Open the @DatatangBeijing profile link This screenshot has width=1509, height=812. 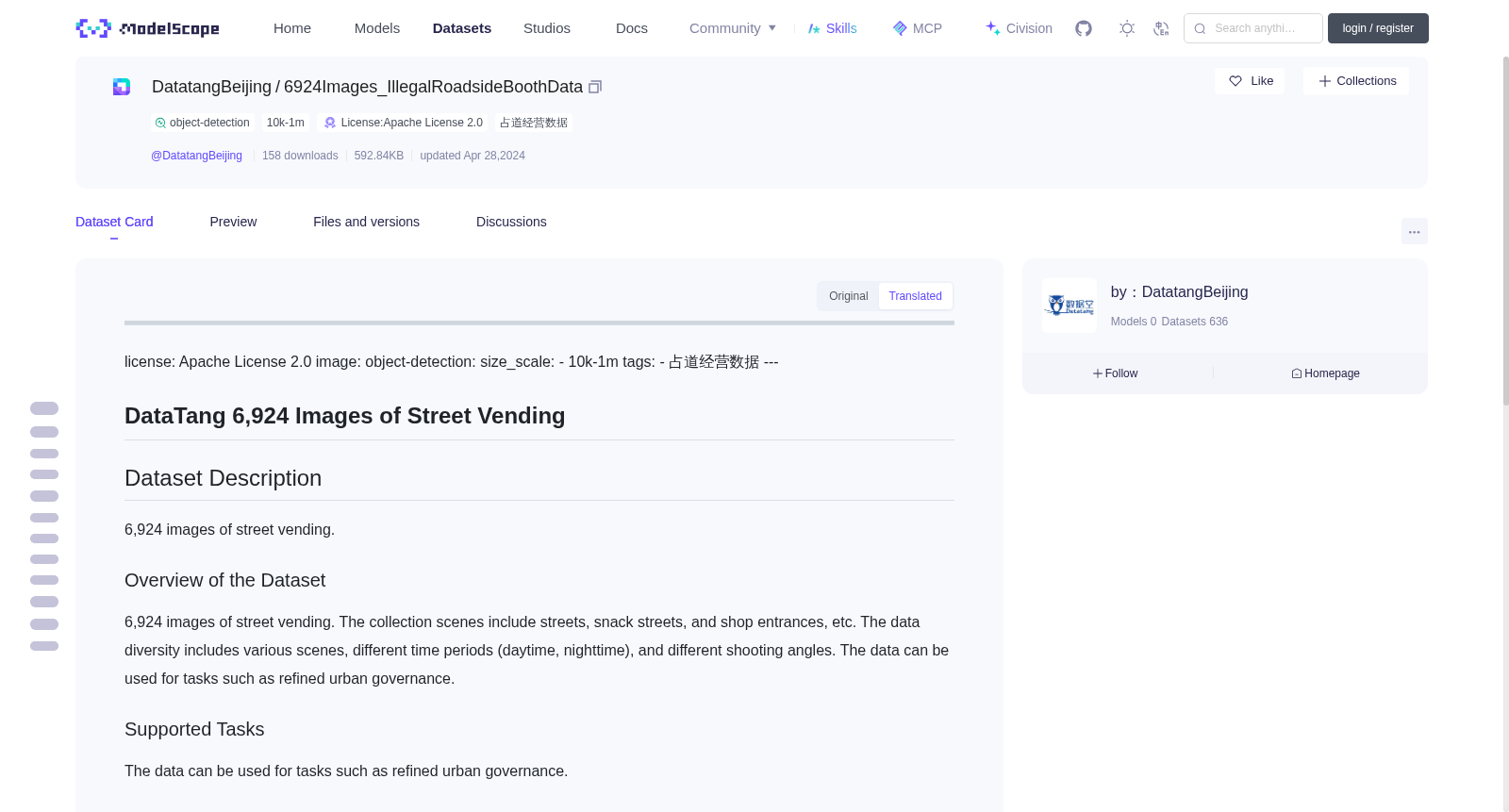click(196, 156)
